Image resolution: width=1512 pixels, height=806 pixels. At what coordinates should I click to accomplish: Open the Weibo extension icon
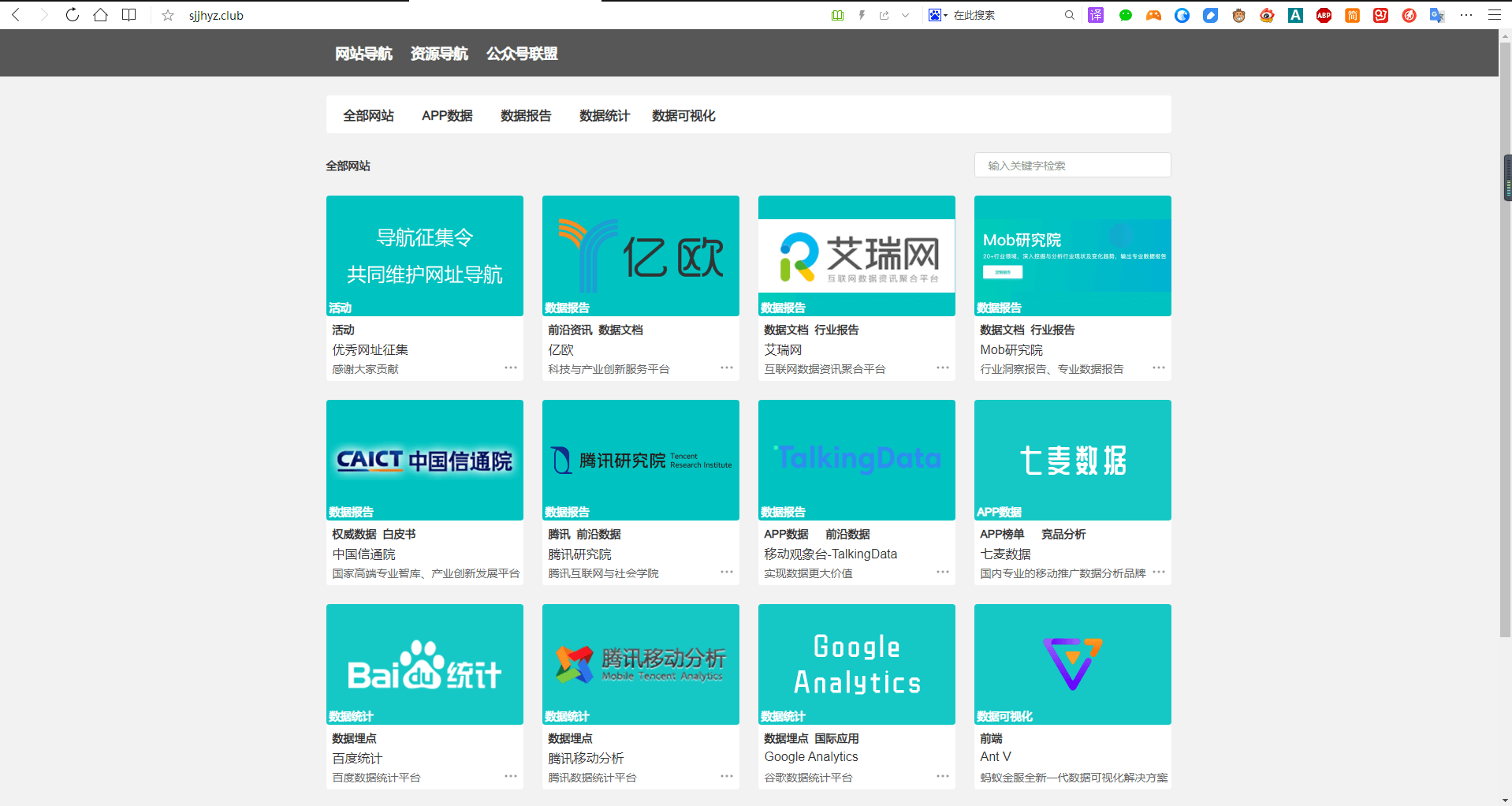pos(1267,15)
